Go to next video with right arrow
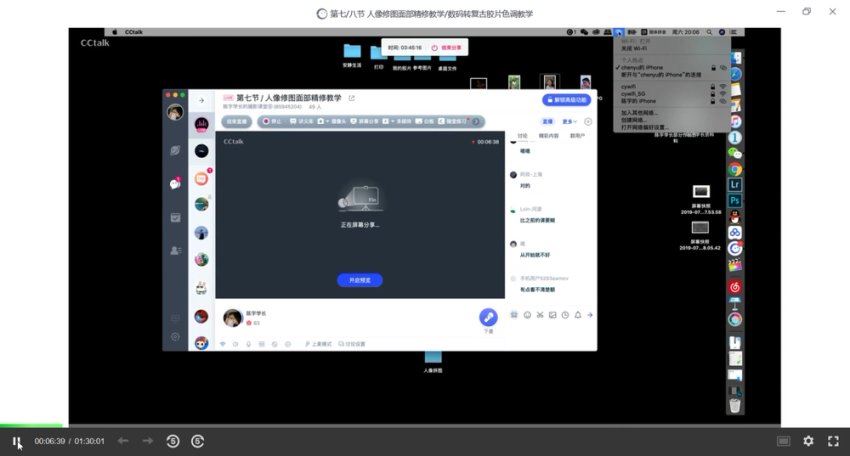This screenshot has width=850, height=456. [x=147, y=441]
